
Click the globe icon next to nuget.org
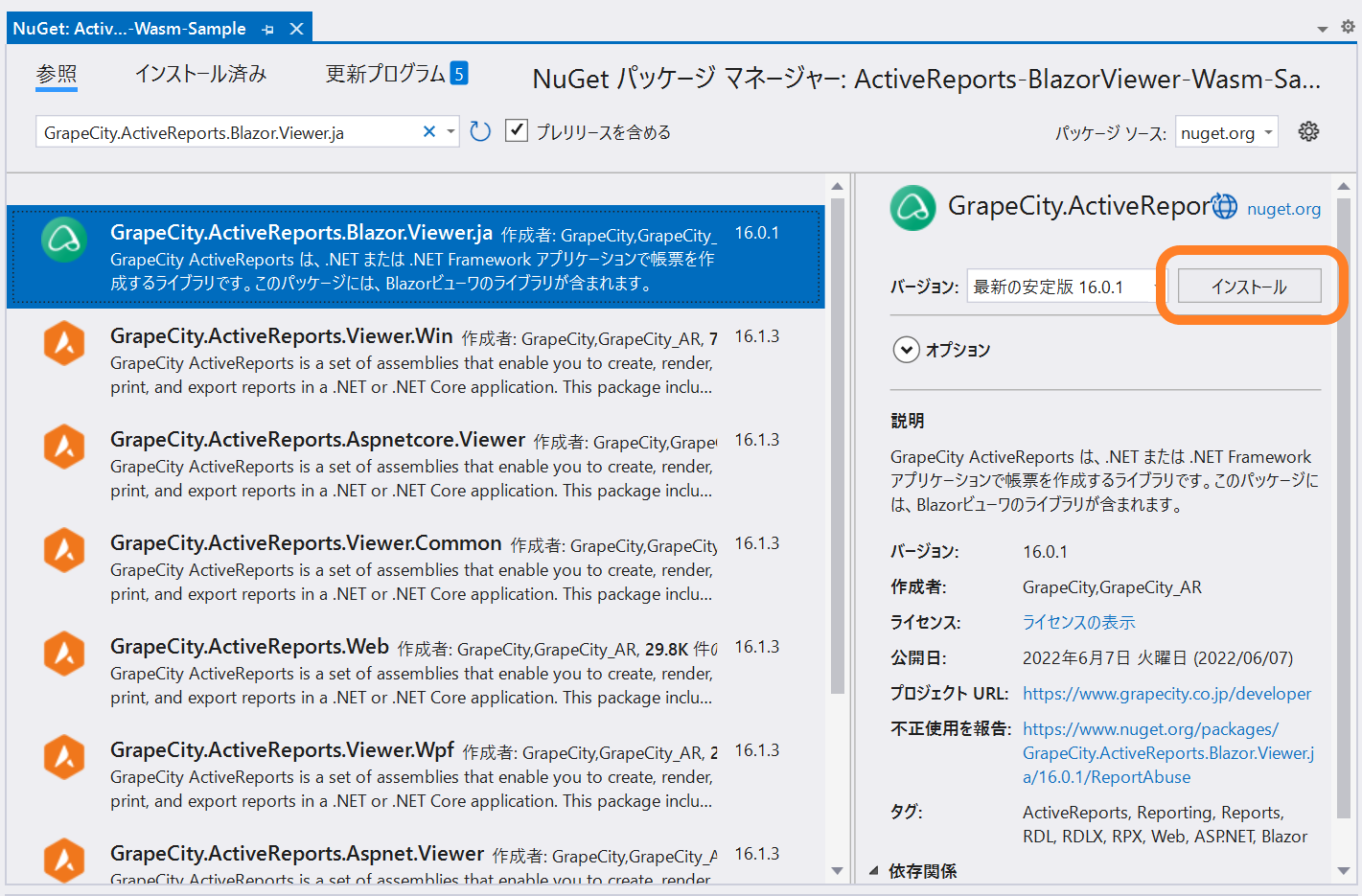pyautogui.click(x=1225, y=206)
